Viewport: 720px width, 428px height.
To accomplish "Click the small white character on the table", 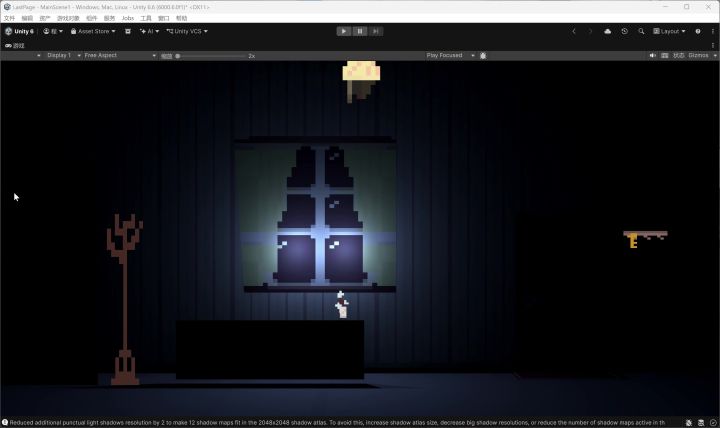I will click(x=342, y=305).
